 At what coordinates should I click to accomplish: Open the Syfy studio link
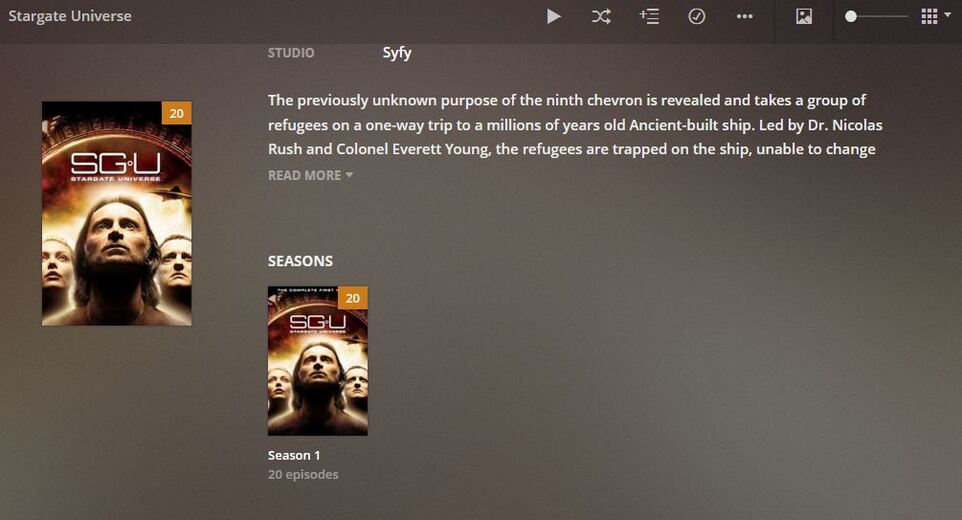coord(397,53)
